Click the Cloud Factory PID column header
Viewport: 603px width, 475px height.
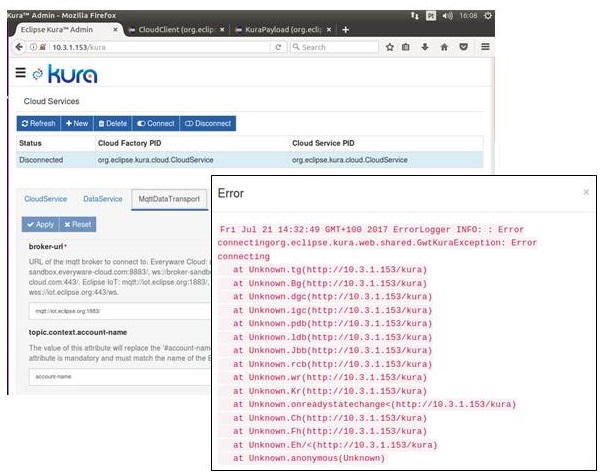point(130,143)
